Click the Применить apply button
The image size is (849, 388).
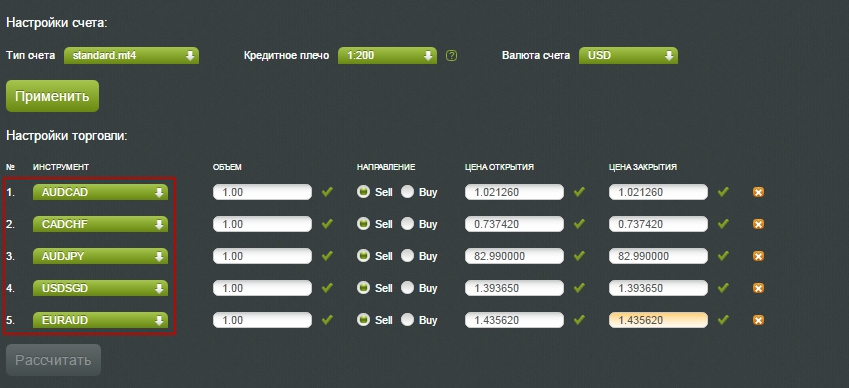53,96
